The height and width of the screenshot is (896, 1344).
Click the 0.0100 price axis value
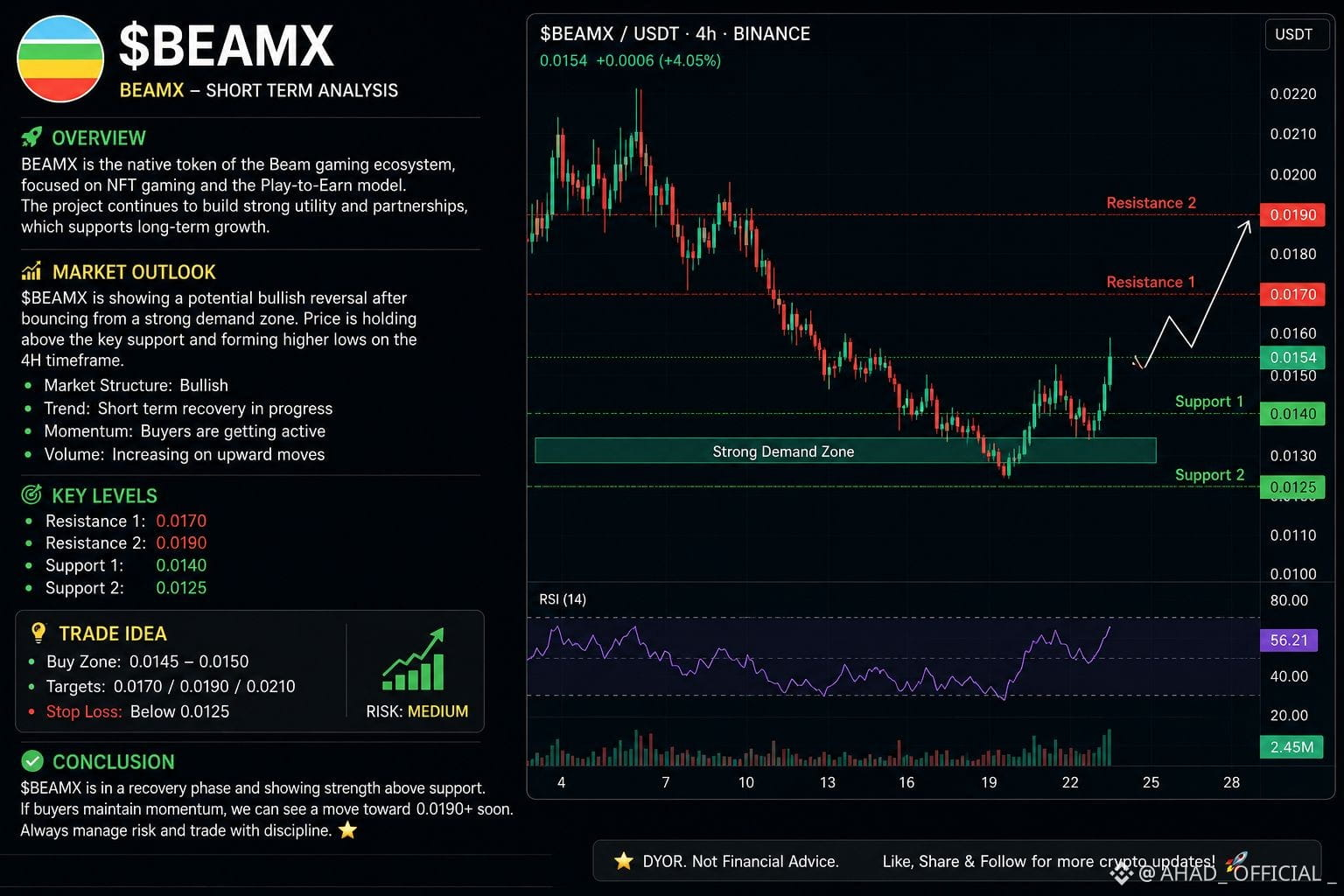(x=1292, y=574)
